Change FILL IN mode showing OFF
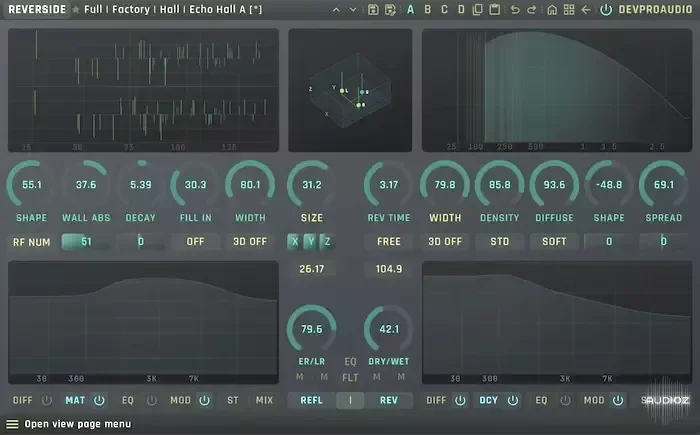The height and width of the screenshot is (435, 700). [195, 242]
